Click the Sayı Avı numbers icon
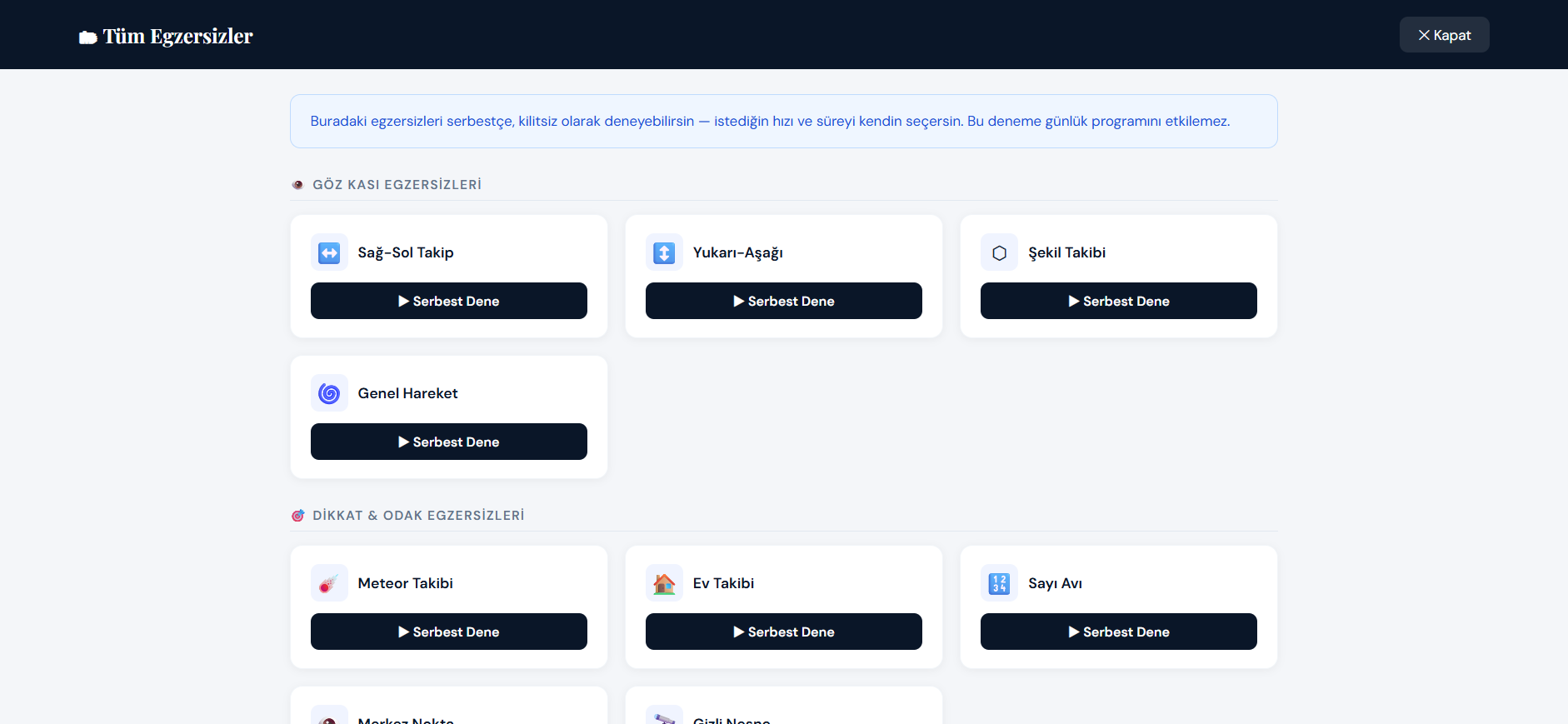 (x=999, y=583)
